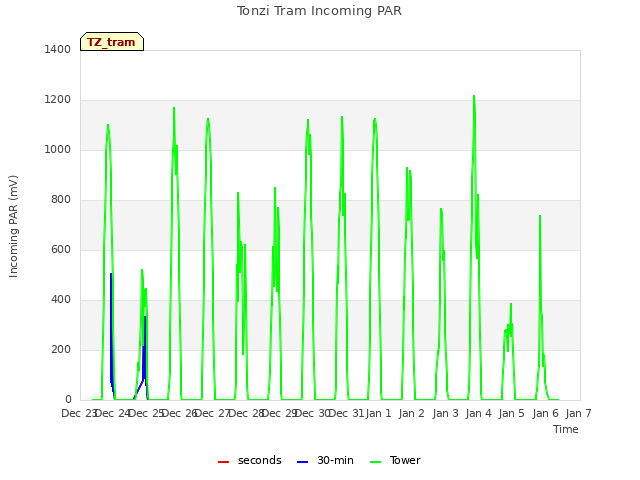This screenshot has width=640, height=480.
Task: Click the TZ_tram label badge
Action: click(x=112, y=42)
